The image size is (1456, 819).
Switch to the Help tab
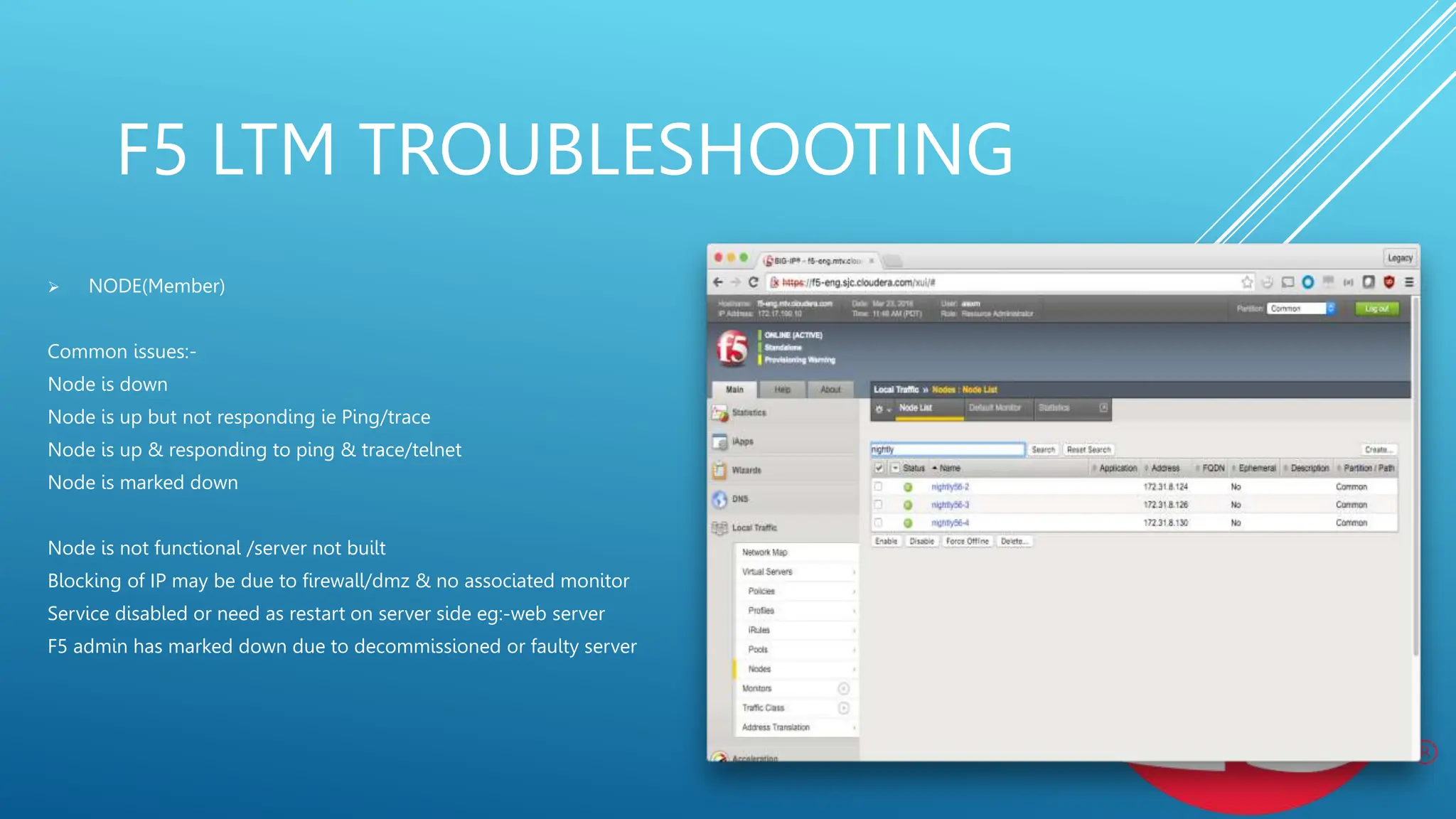pyautogui.click(x=782, y=390)
